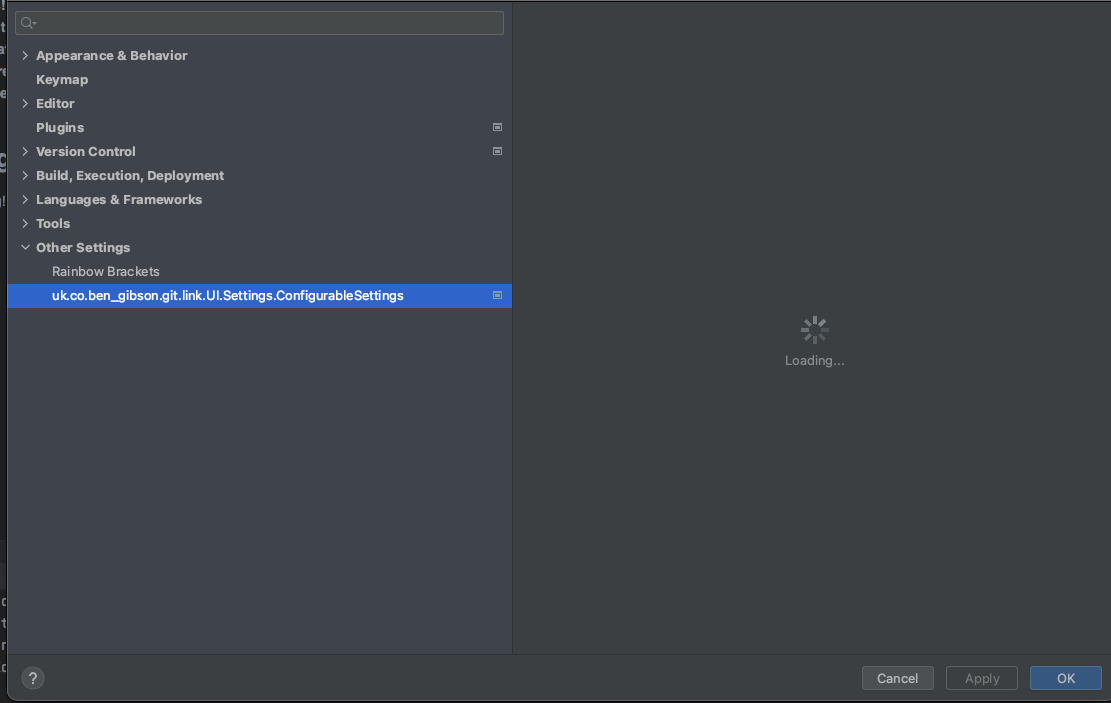Click the icon beside the Plugins entry
The image size is (1111, 703).
497,127
